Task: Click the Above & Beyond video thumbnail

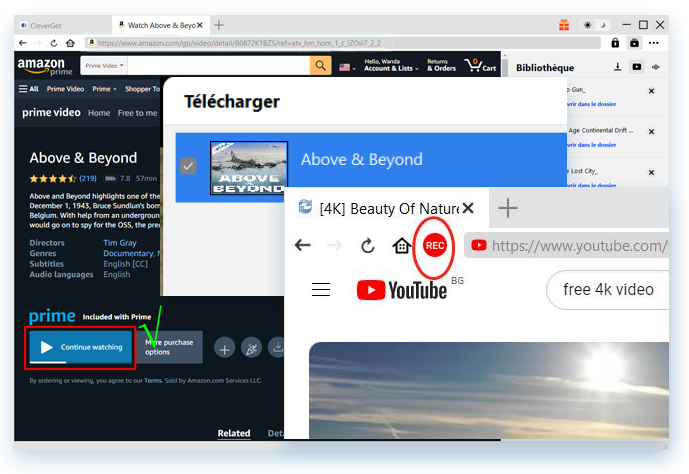Action: 249,167
